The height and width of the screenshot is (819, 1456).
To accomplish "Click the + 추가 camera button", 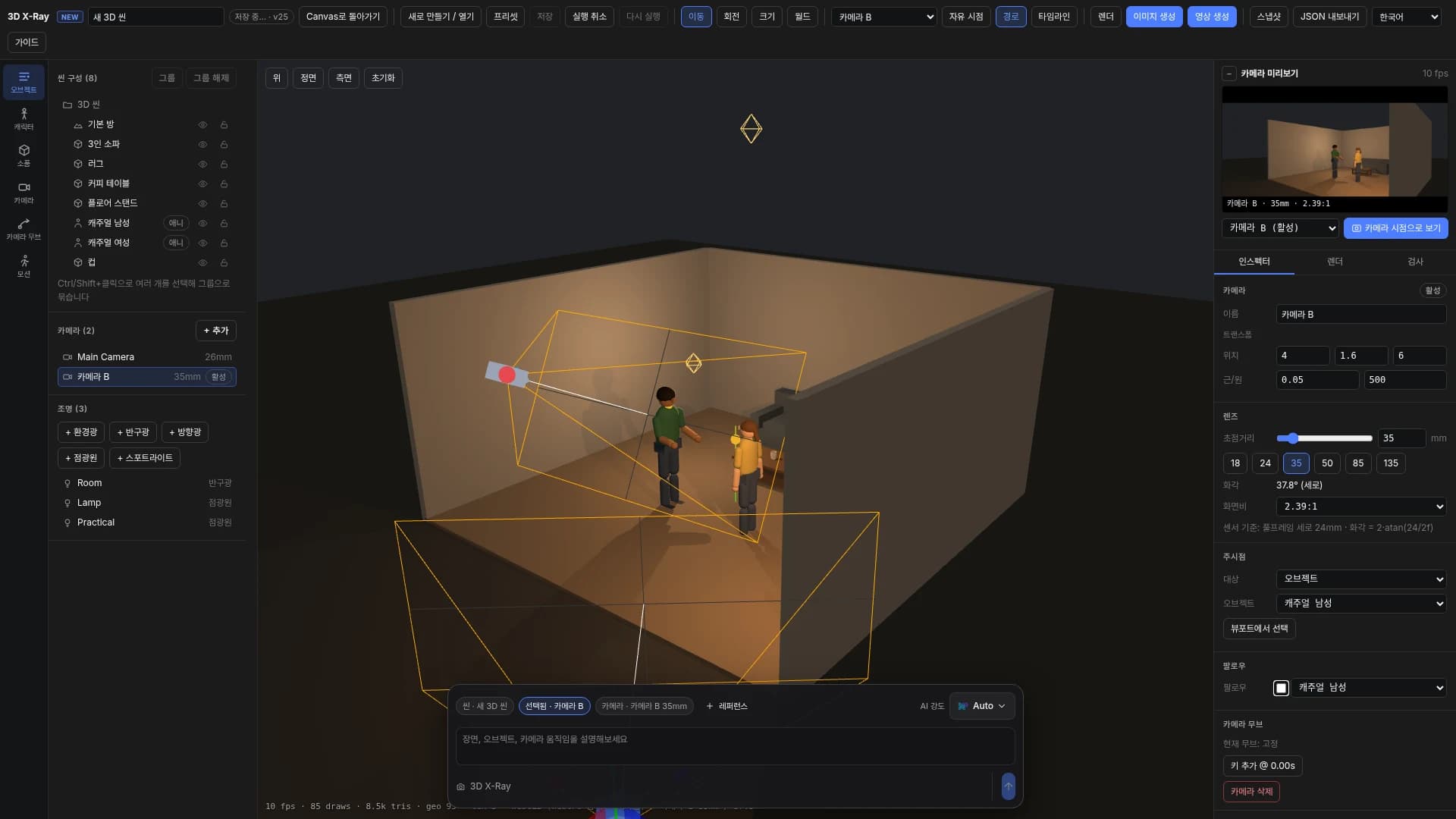I will [x=216, y=331].
